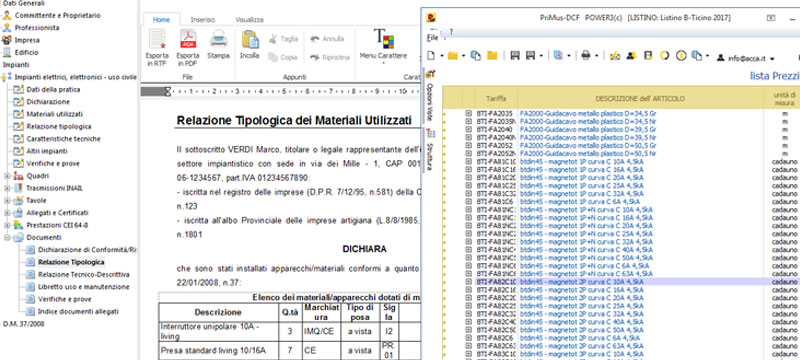Image resolution: width=800 pixels, height=360 pixels.
Task: Select Impresa in sidebar
Action: 27,40
